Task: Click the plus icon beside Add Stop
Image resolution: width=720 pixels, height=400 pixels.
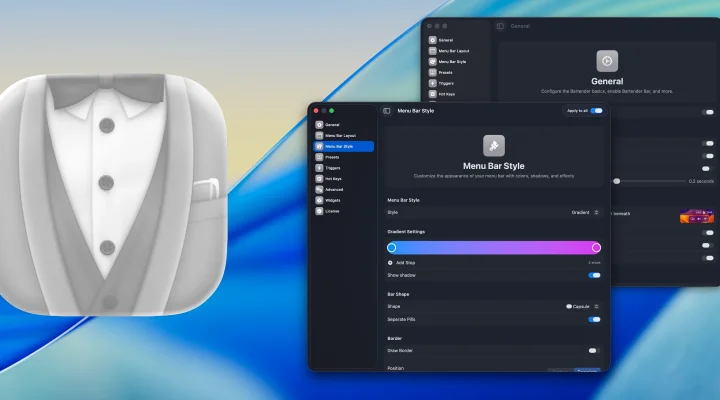Action: (x=390, y=263)
